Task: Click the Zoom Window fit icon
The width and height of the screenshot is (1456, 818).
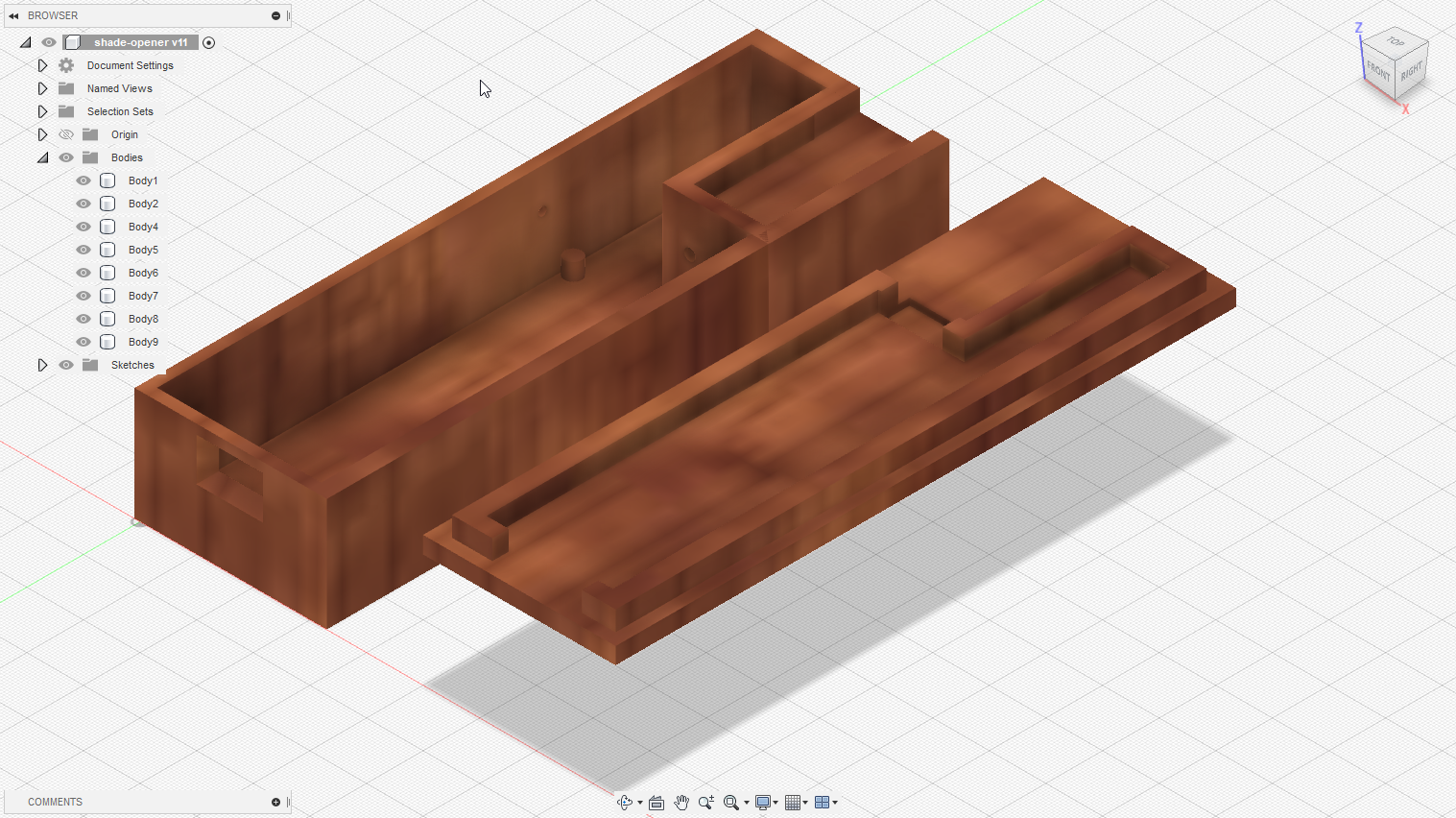Action: [731, 803]
